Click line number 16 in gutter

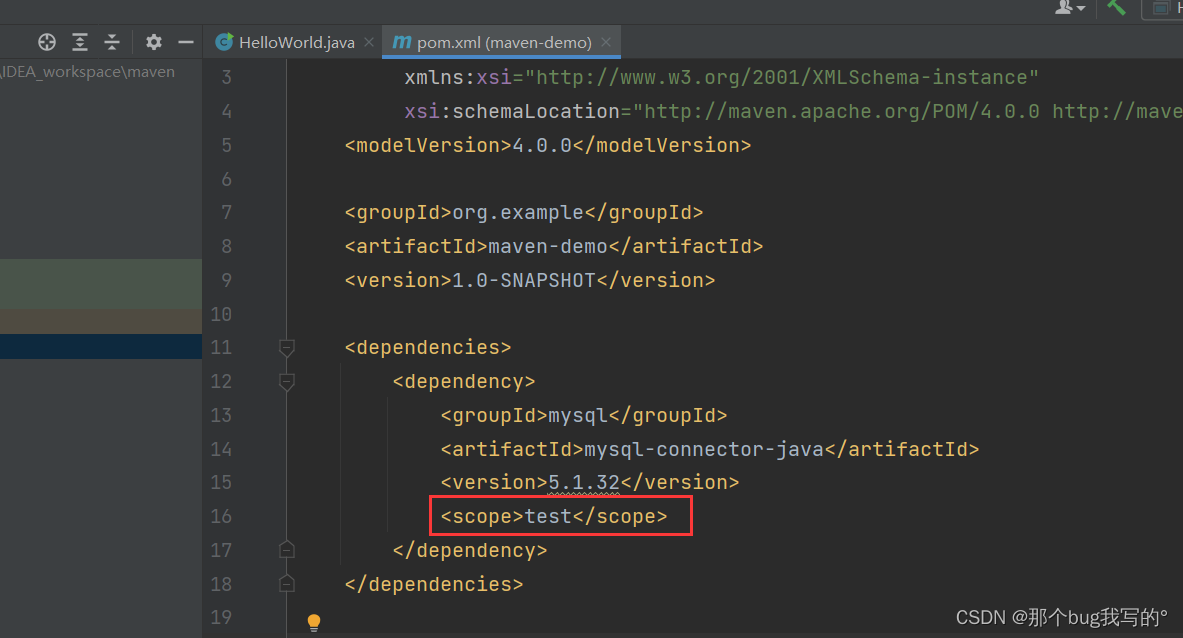221,517
